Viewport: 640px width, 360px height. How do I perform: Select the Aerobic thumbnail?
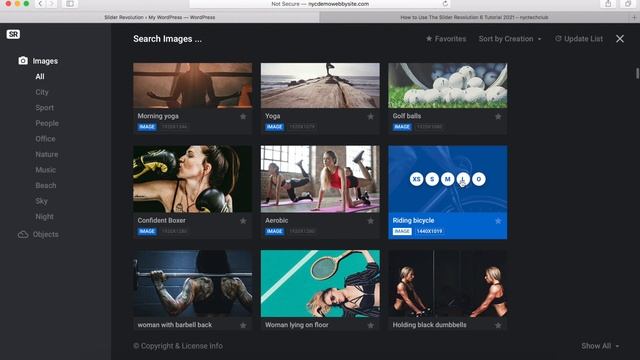[x=320, y=179]
